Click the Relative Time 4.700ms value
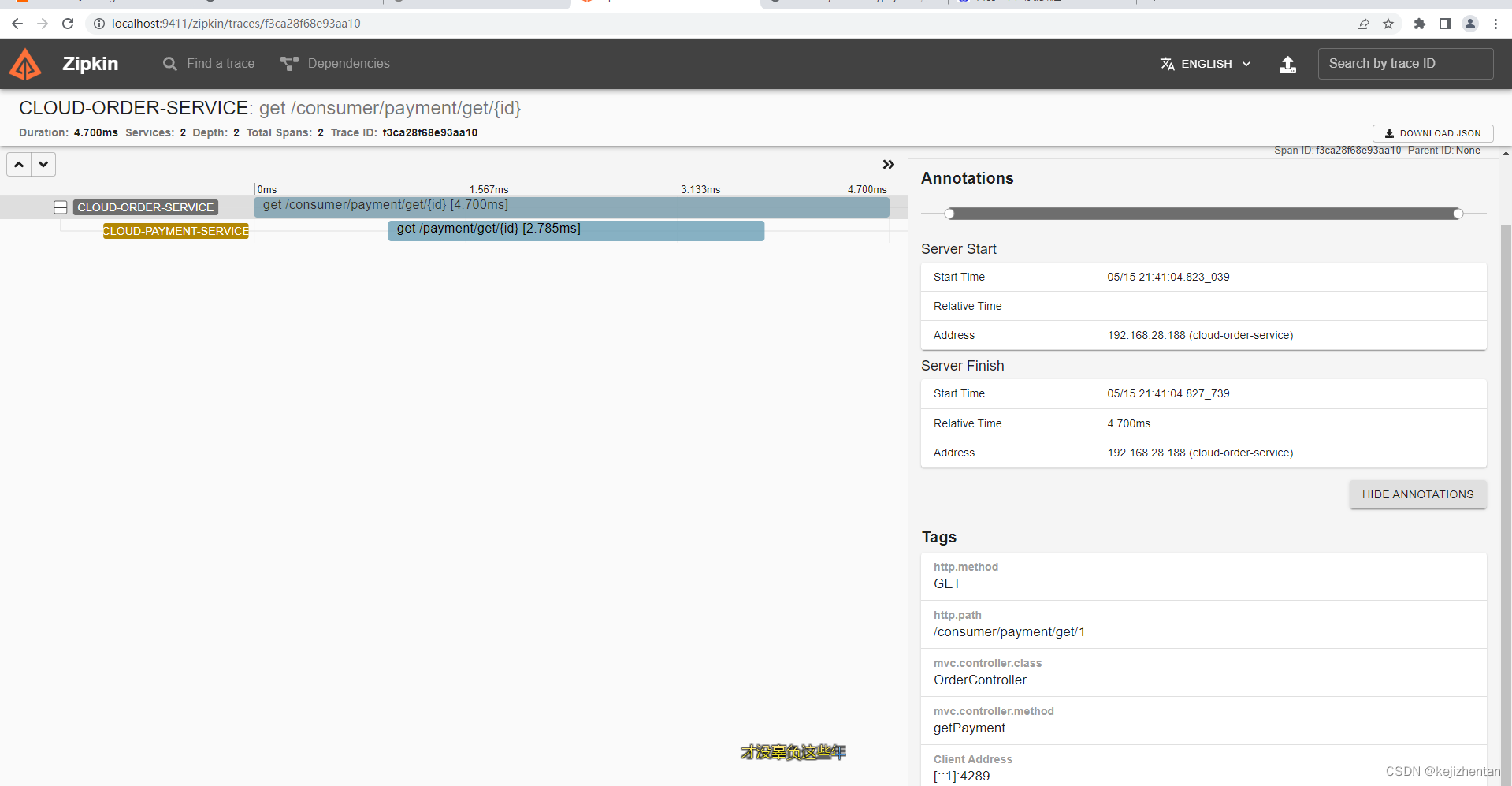Image resolution: width=1512 pixels, height=786 pixels. pos(1128,423)
